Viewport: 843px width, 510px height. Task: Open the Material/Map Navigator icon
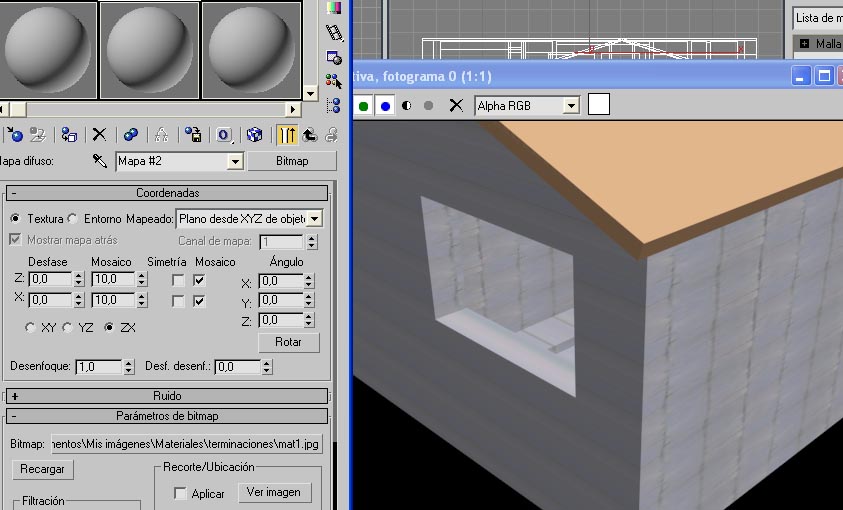tap(334, 105)
